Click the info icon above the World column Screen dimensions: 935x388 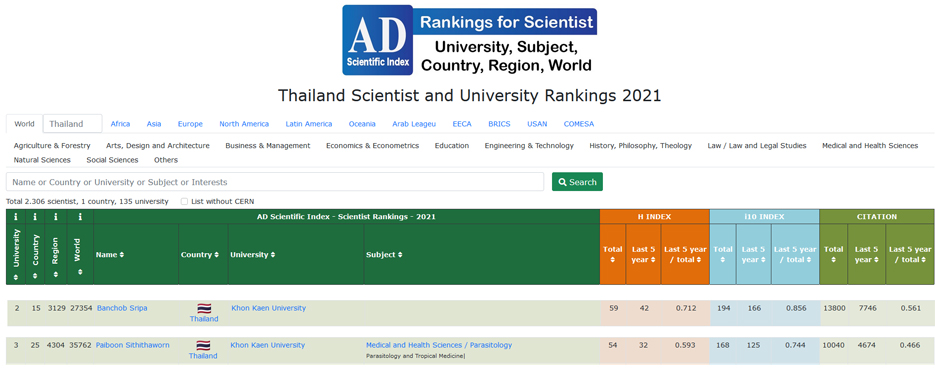(80, 217)
